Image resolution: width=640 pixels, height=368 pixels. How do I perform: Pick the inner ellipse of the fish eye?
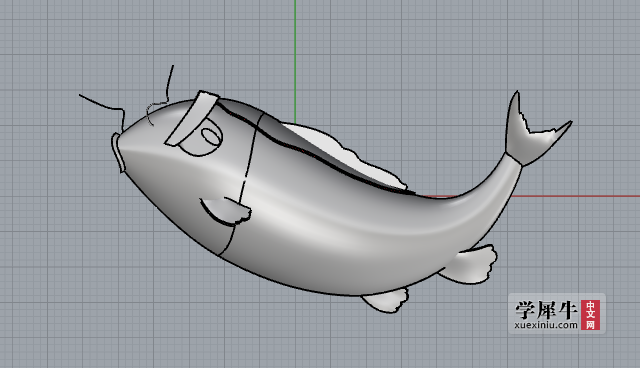click(x=211, y=136)
